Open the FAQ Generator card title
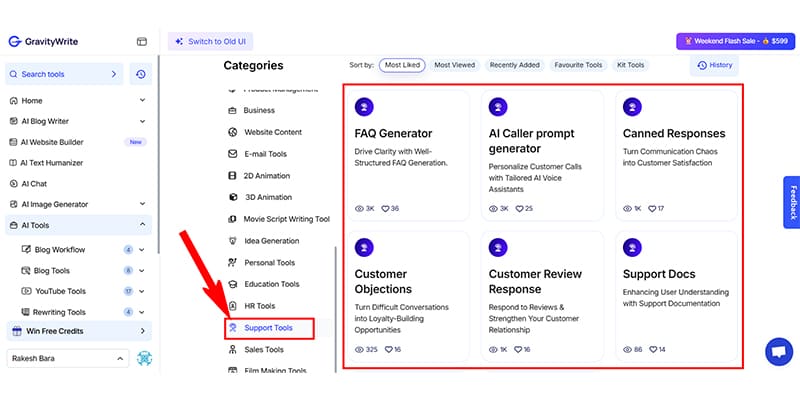 393,134
